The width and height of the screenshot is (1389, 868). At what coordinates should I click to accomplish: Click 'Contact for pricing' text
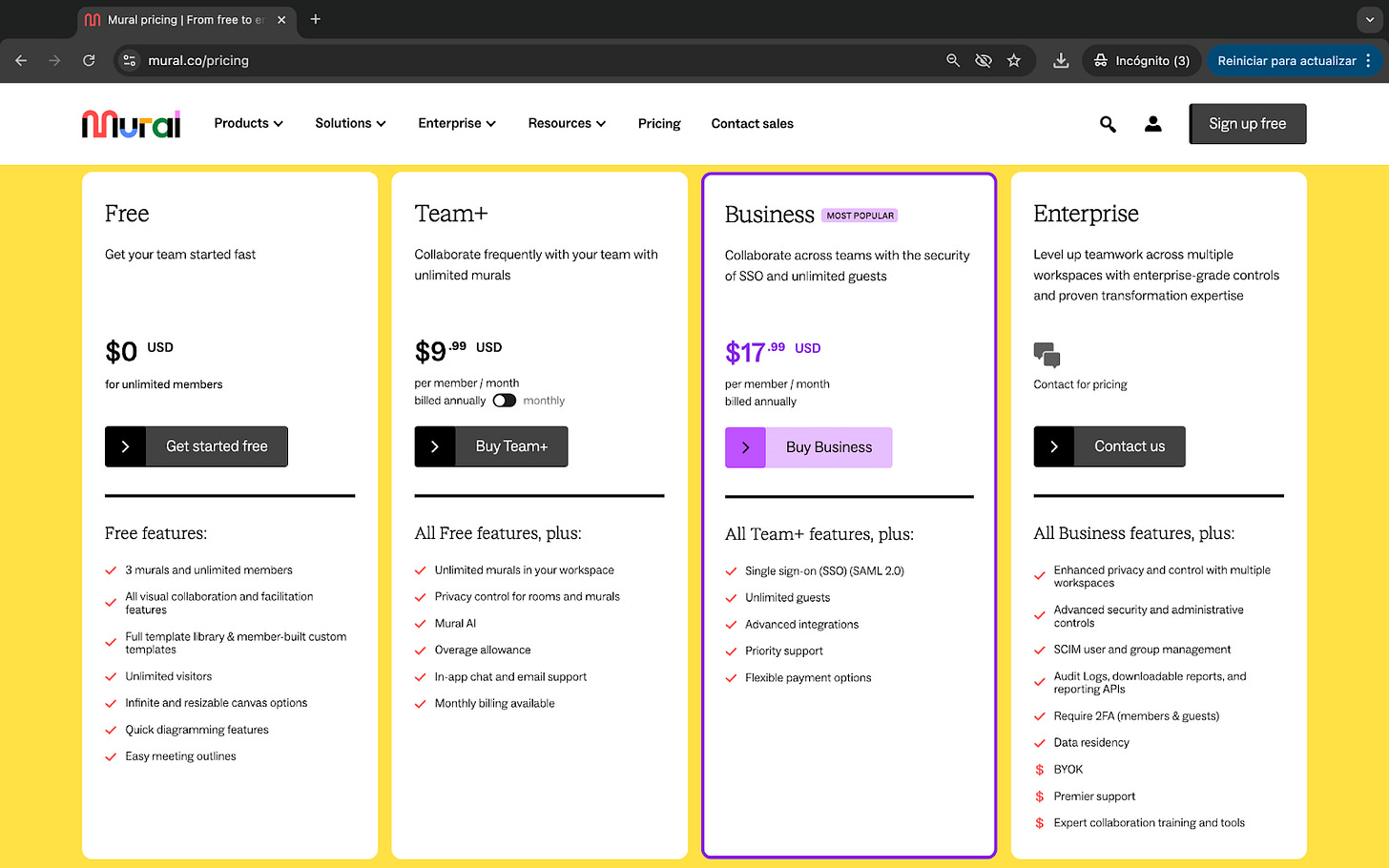(x=1080, y=384)
